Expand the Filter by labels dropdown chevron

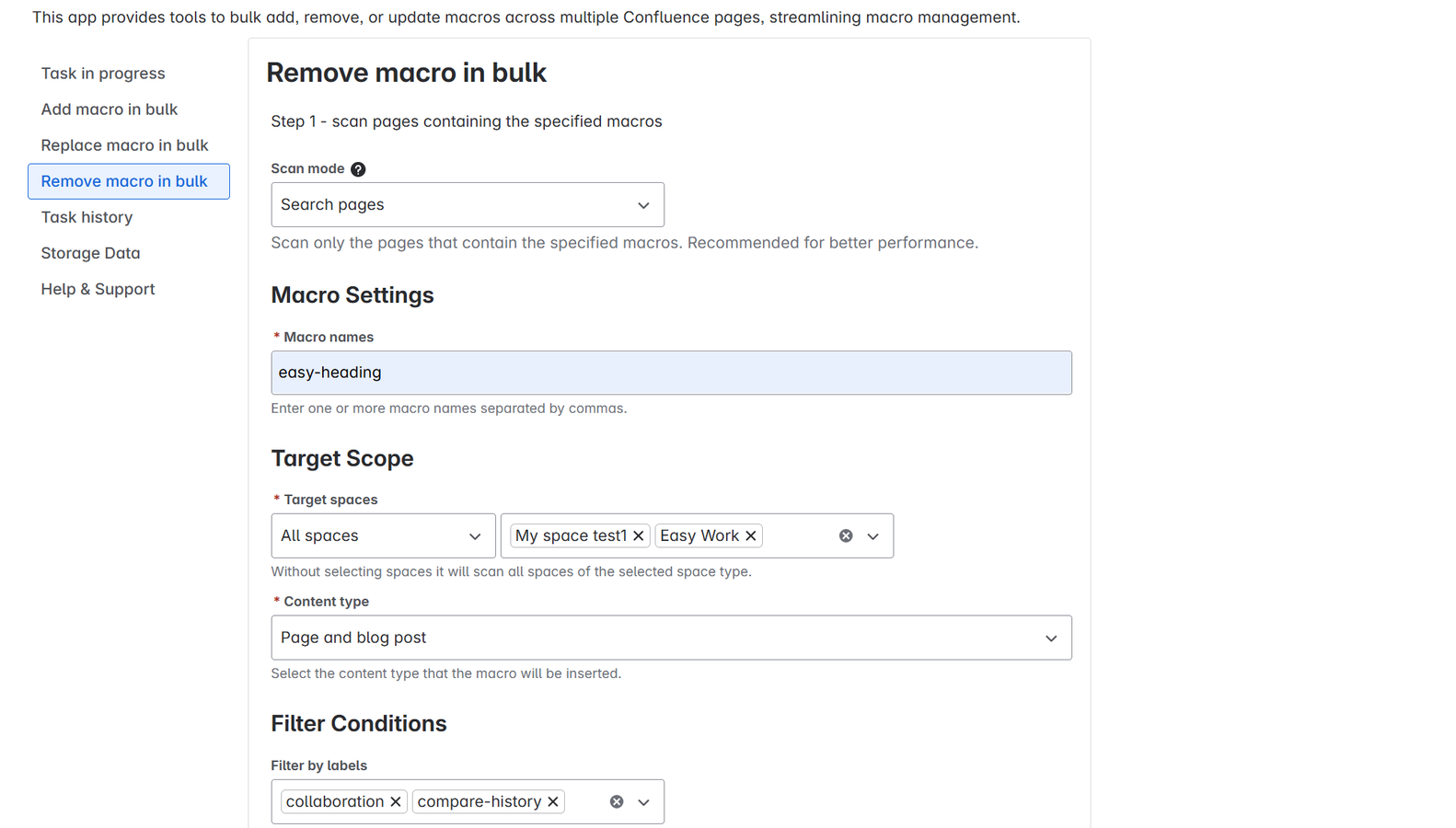pyautogui.click(x=644, y=801)
